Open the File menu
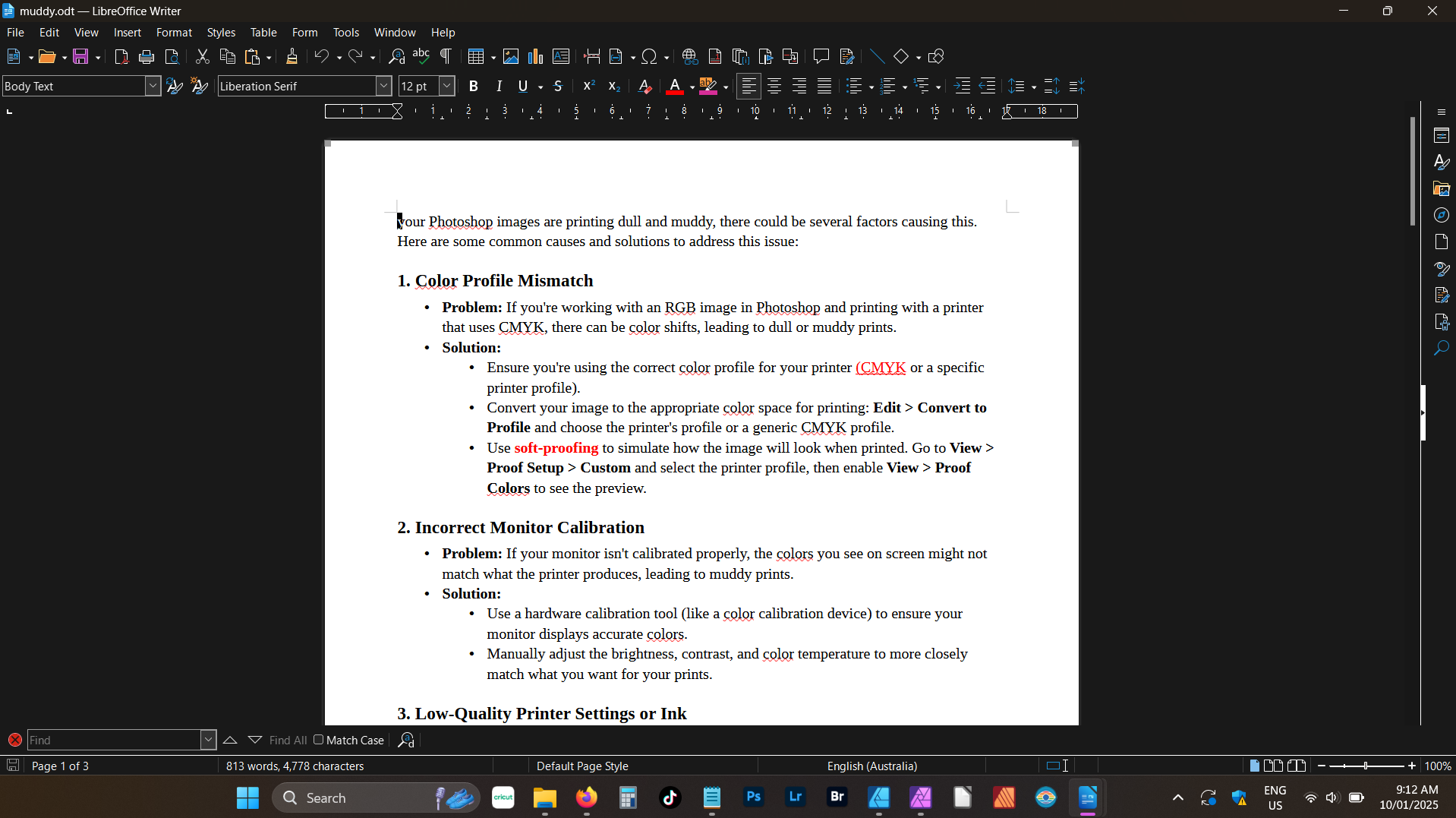Viewport: 1456px width, 818px height. [15, 33]
